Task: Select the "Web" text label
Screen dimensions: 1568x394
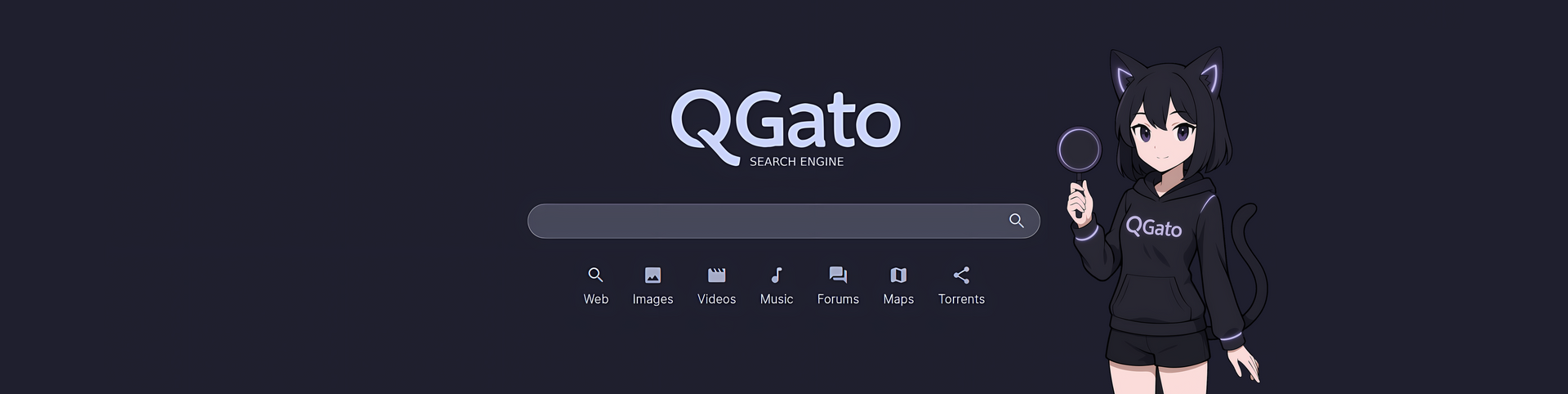Action: tap(595, 299)
